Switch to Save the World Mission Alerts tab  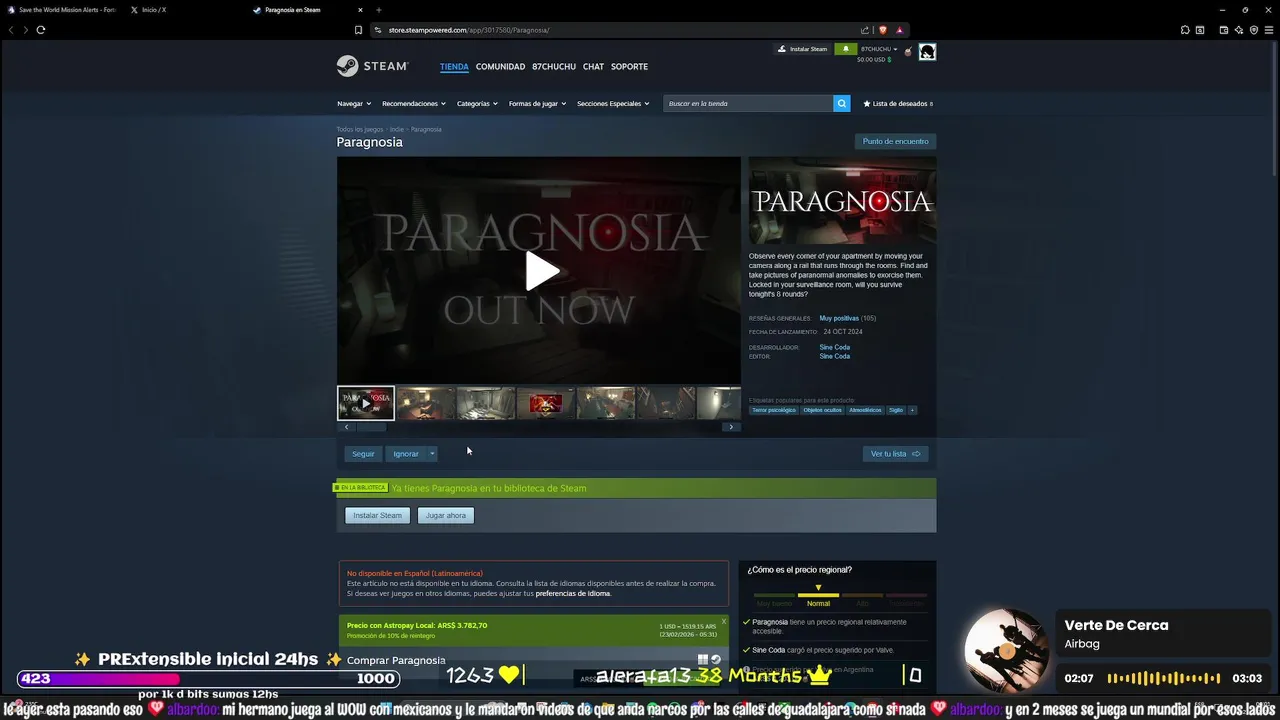tap(62, 10)
